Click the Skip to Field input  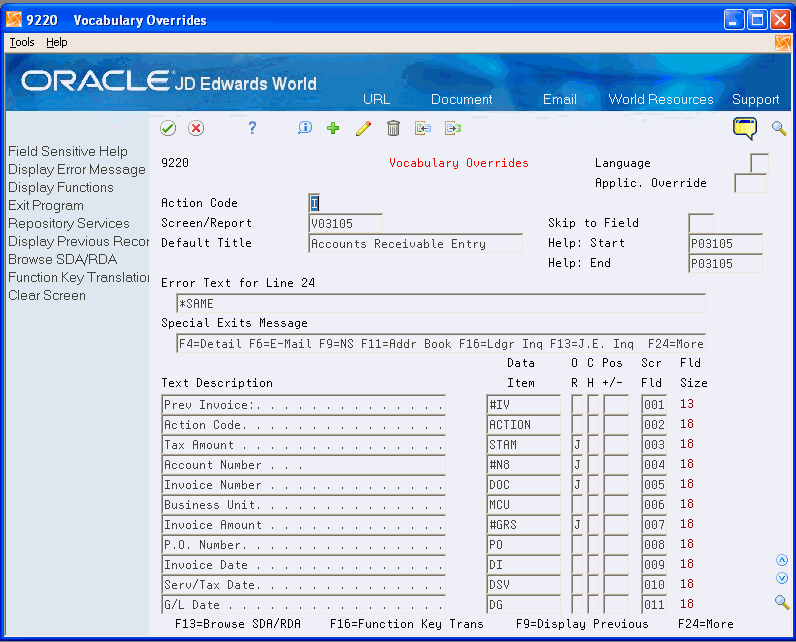click(701, 223)
